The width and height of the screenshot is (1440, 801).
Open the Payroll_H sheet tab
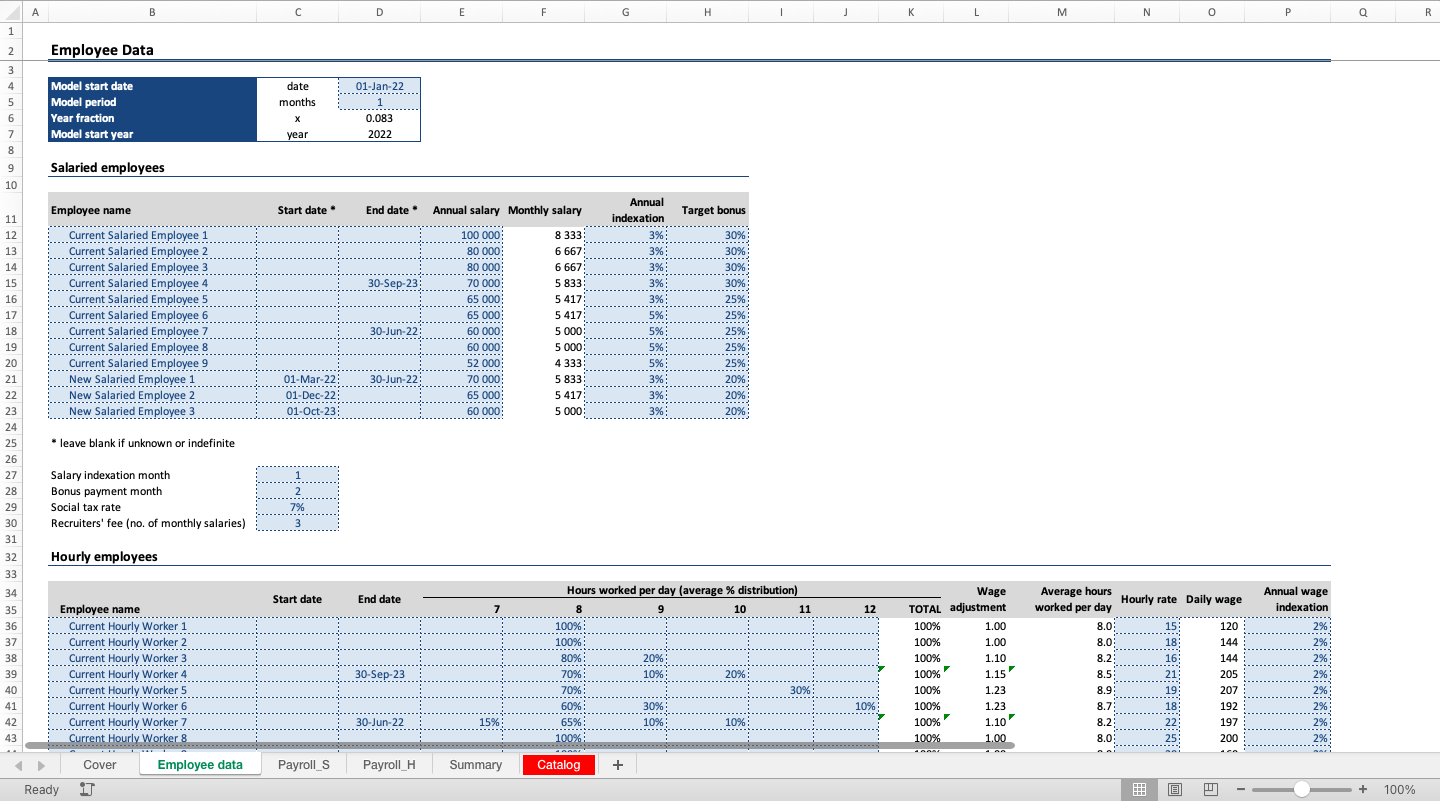click(x=389, y=765)
